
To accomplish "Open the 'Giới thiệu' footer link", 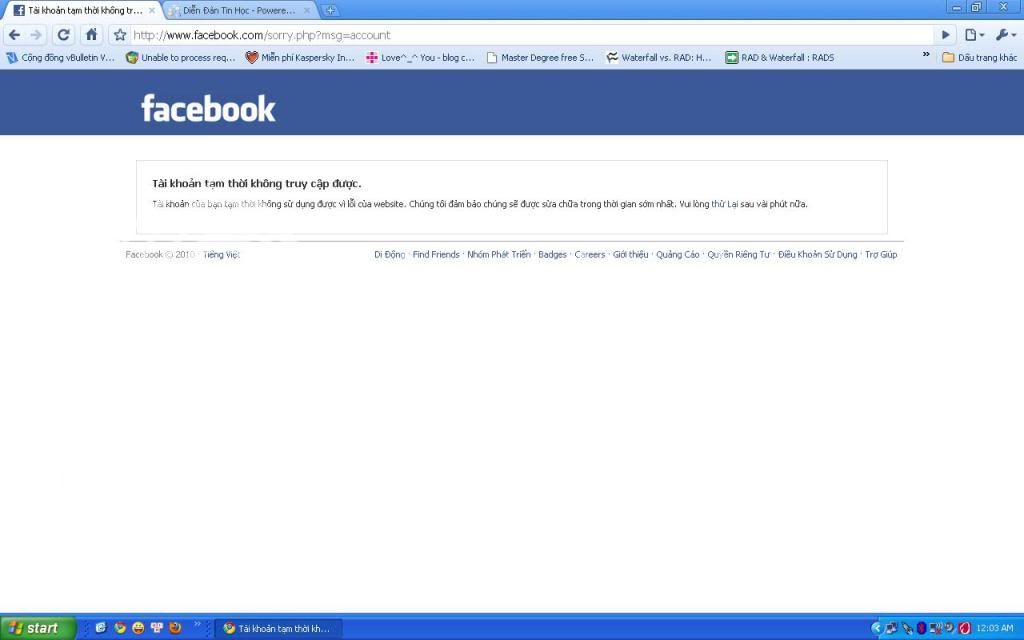I will pos(630,255).
